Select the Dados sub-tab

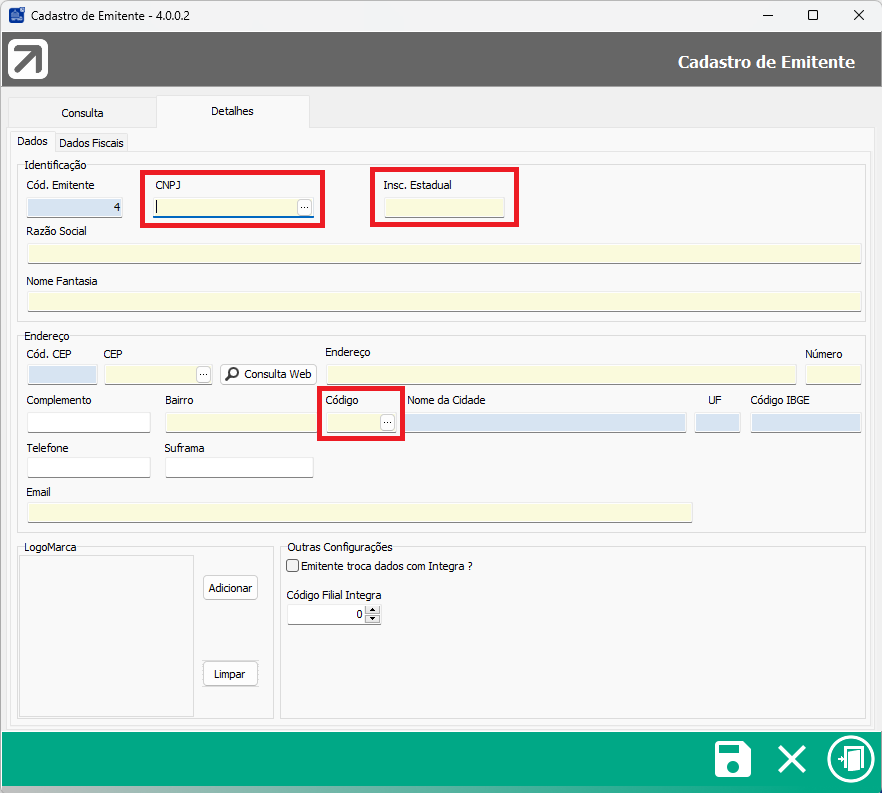coord(32,142)
